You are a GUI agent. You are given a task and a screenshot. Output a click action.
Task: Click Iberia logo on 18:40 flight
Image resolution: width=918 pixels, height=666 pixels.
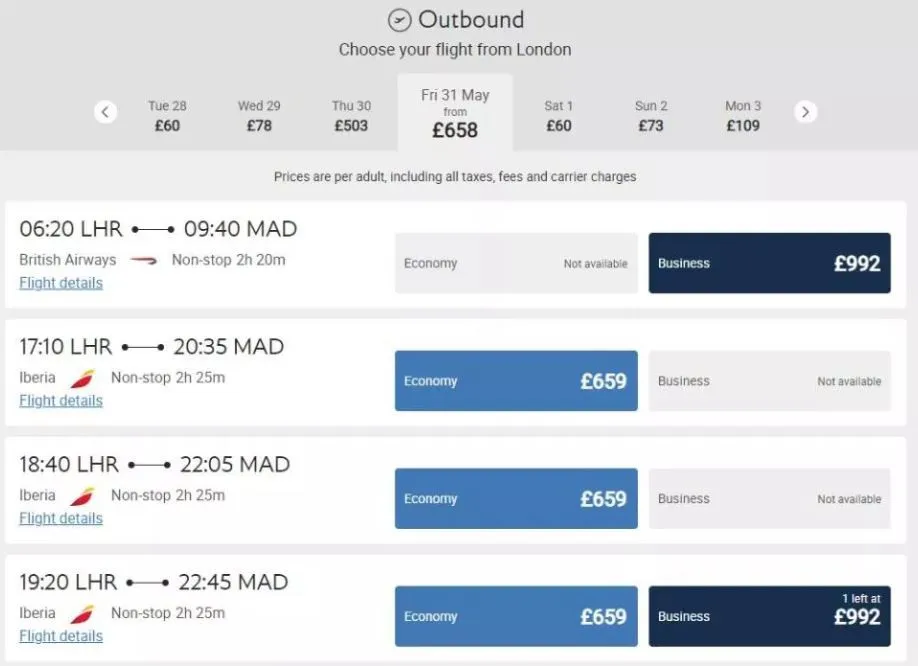pos(83,496)
